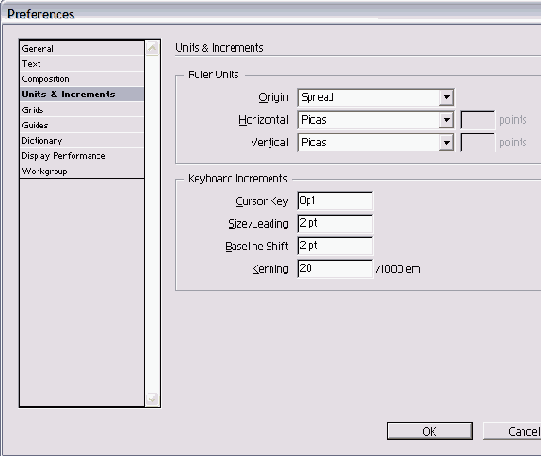Click the Baseline Shift input field
541x456 pixels.
point(335,246)
